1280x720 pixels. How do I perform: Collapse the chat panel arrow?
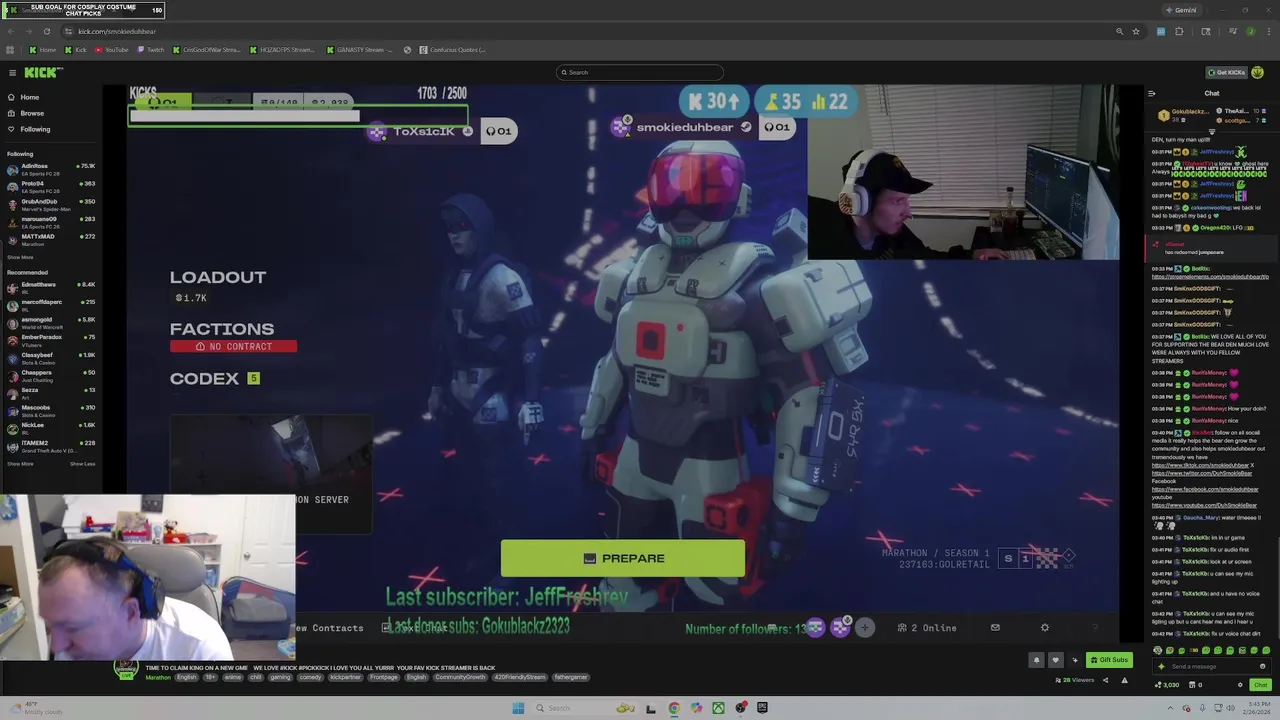(1151, 94)
